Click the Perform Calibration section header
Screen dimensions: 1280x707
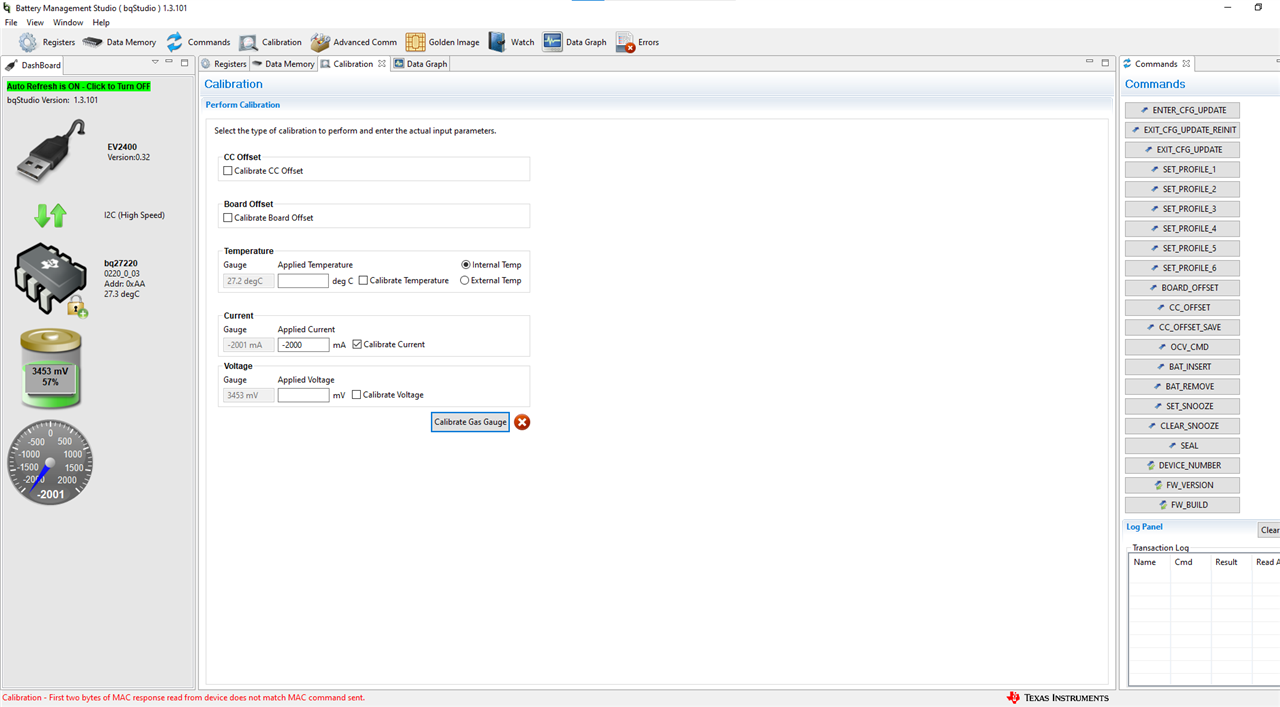[243, 105]
